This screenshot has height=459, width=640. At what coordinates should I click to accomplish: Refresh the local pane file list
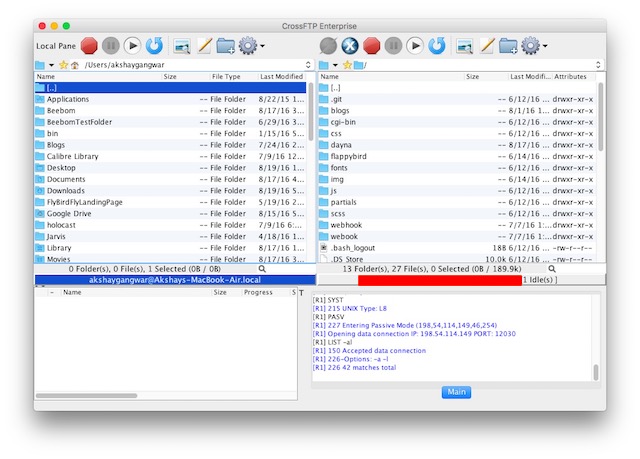[154, 46]
